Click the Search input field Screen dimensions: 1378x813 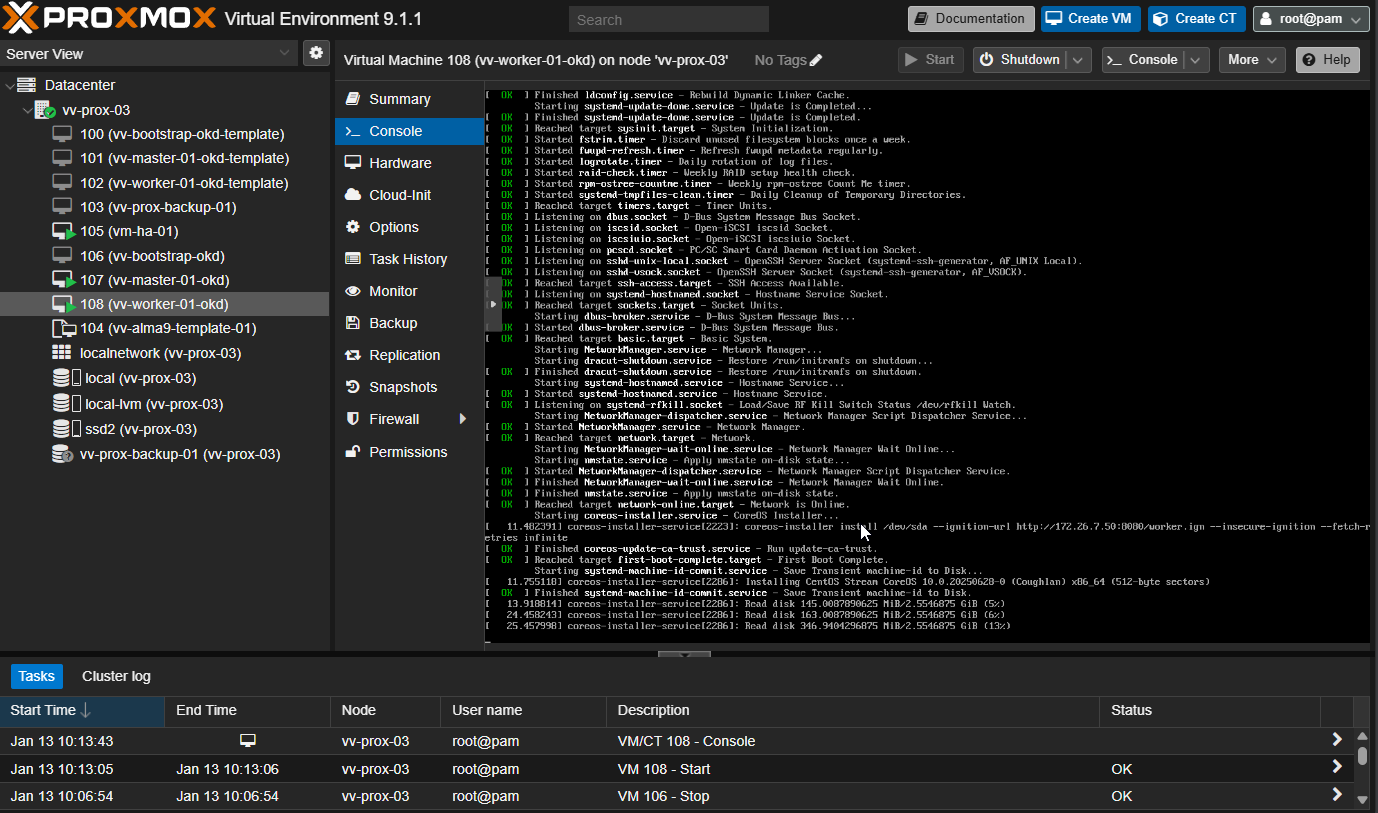[x=668, y=19]
